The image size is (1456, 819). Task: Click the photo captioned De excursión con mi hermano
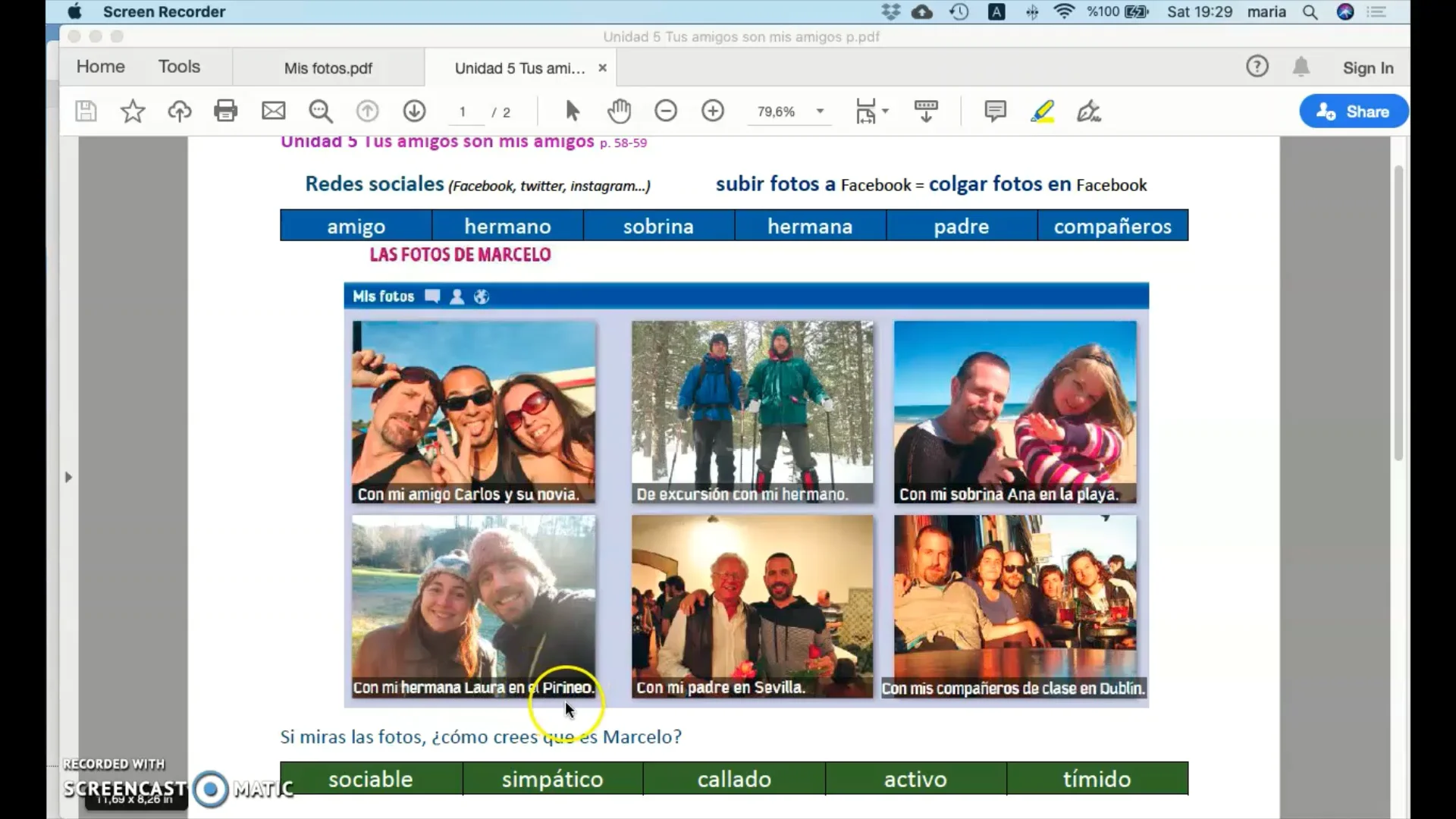[752, 412]
